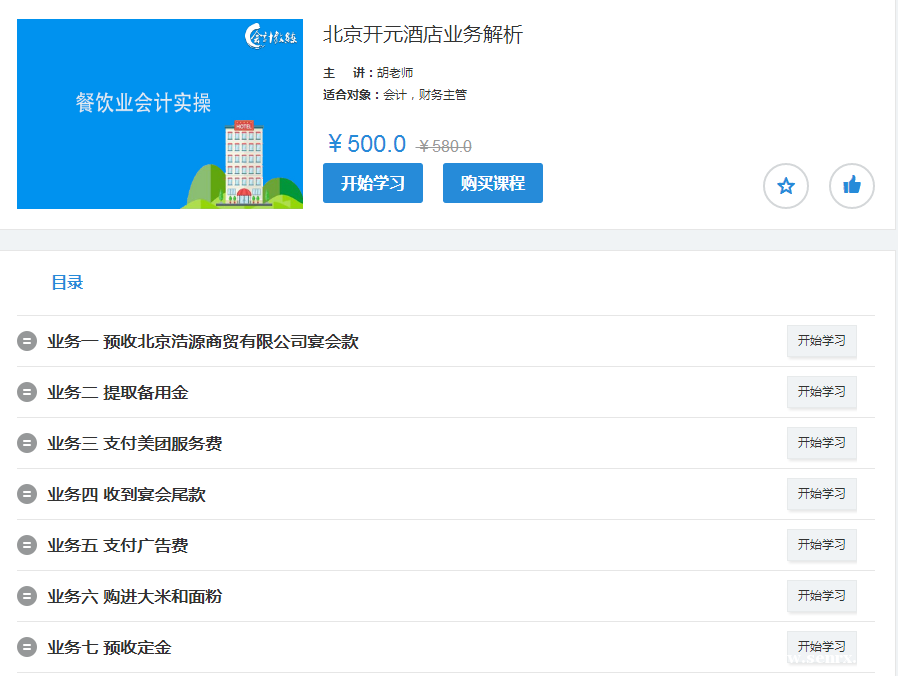Open lesson title 业务二 提取备用金
The image size is (898, 676).
pyautogui.click(x=118, y=393)
